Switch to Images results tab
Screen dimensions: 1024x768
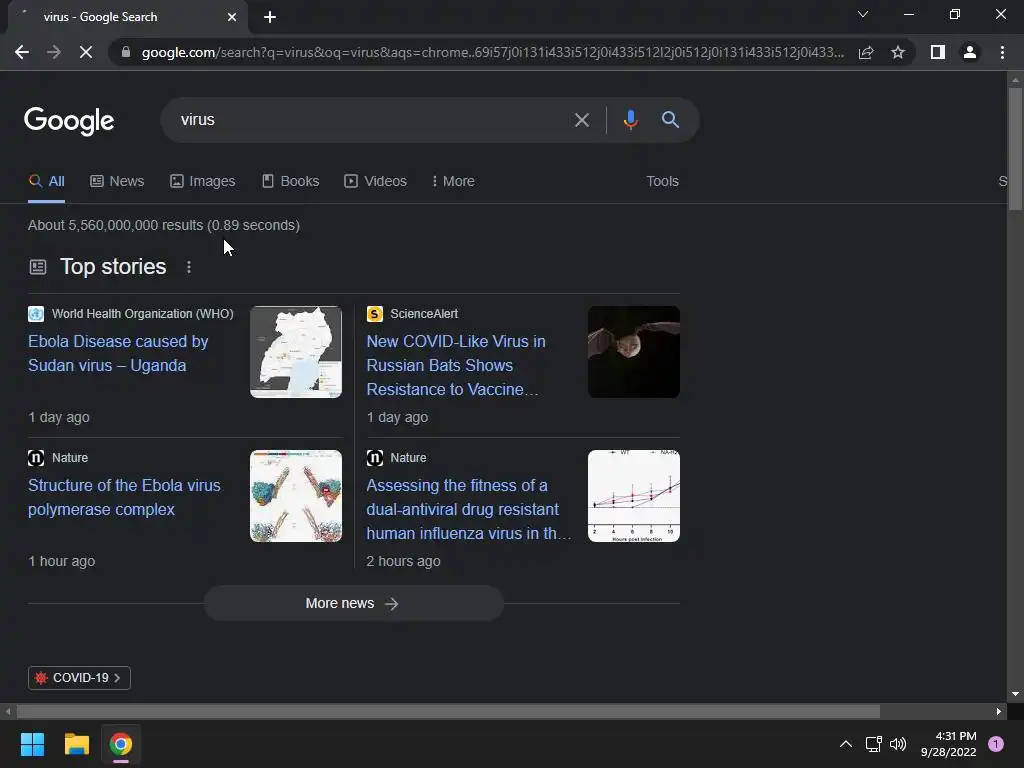point(202,181)
